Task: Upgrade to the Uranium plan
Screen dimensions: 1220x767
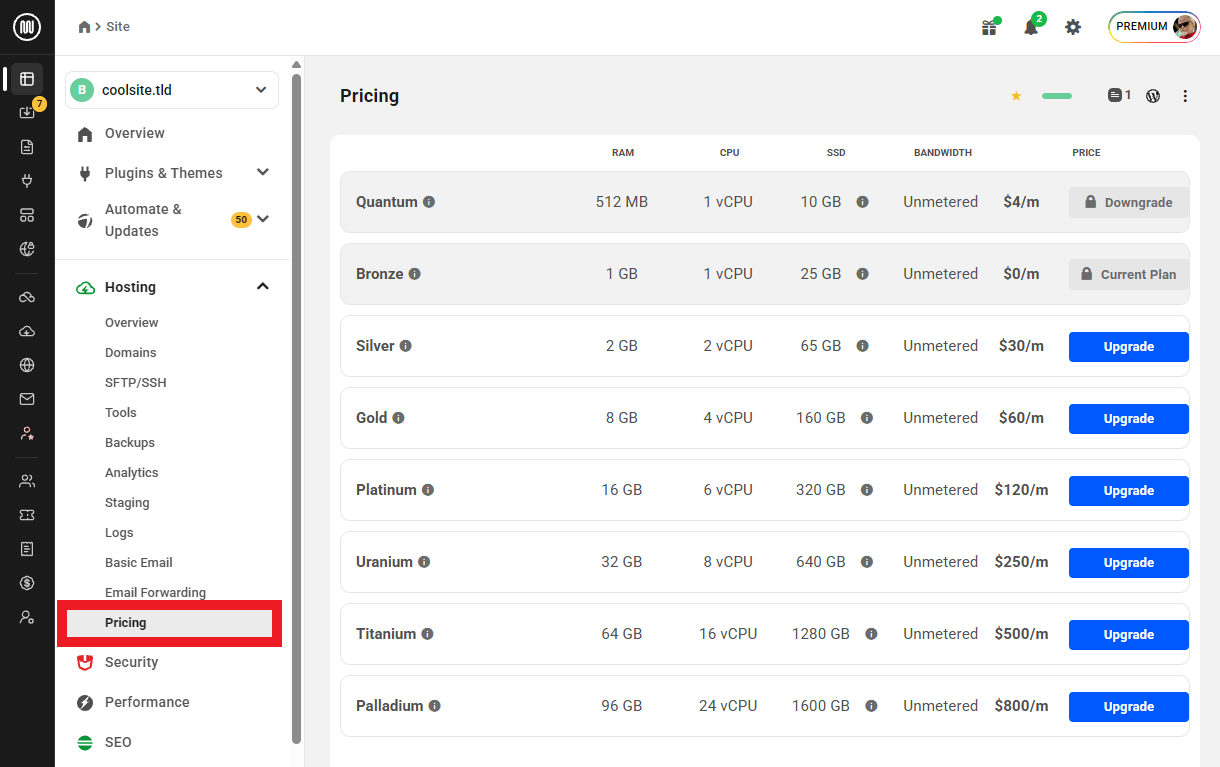Action: [1129, 563]
